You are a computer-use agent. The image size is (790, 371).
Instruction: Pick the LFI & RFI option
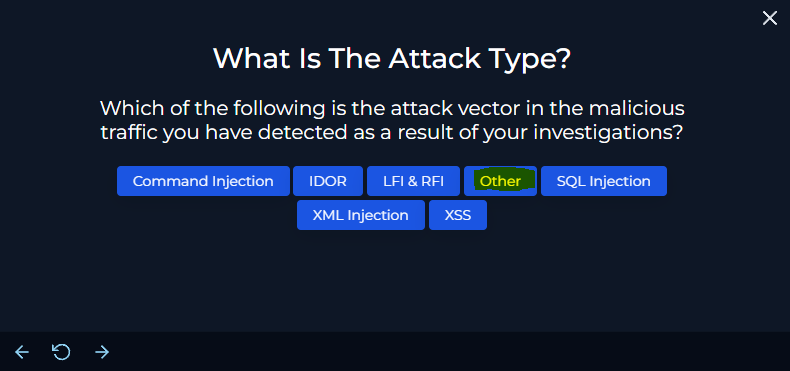(x=413, y=181)
